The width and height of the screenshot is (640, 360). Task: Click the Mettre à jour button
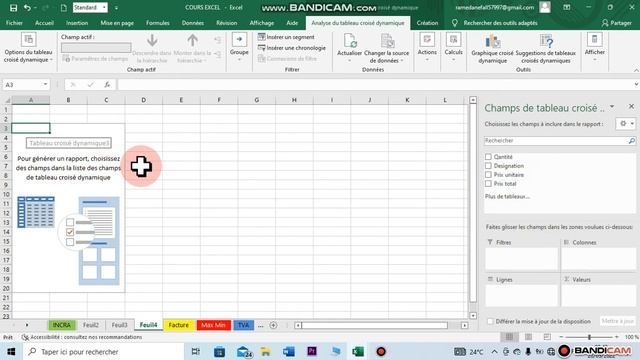coord(618,321)
